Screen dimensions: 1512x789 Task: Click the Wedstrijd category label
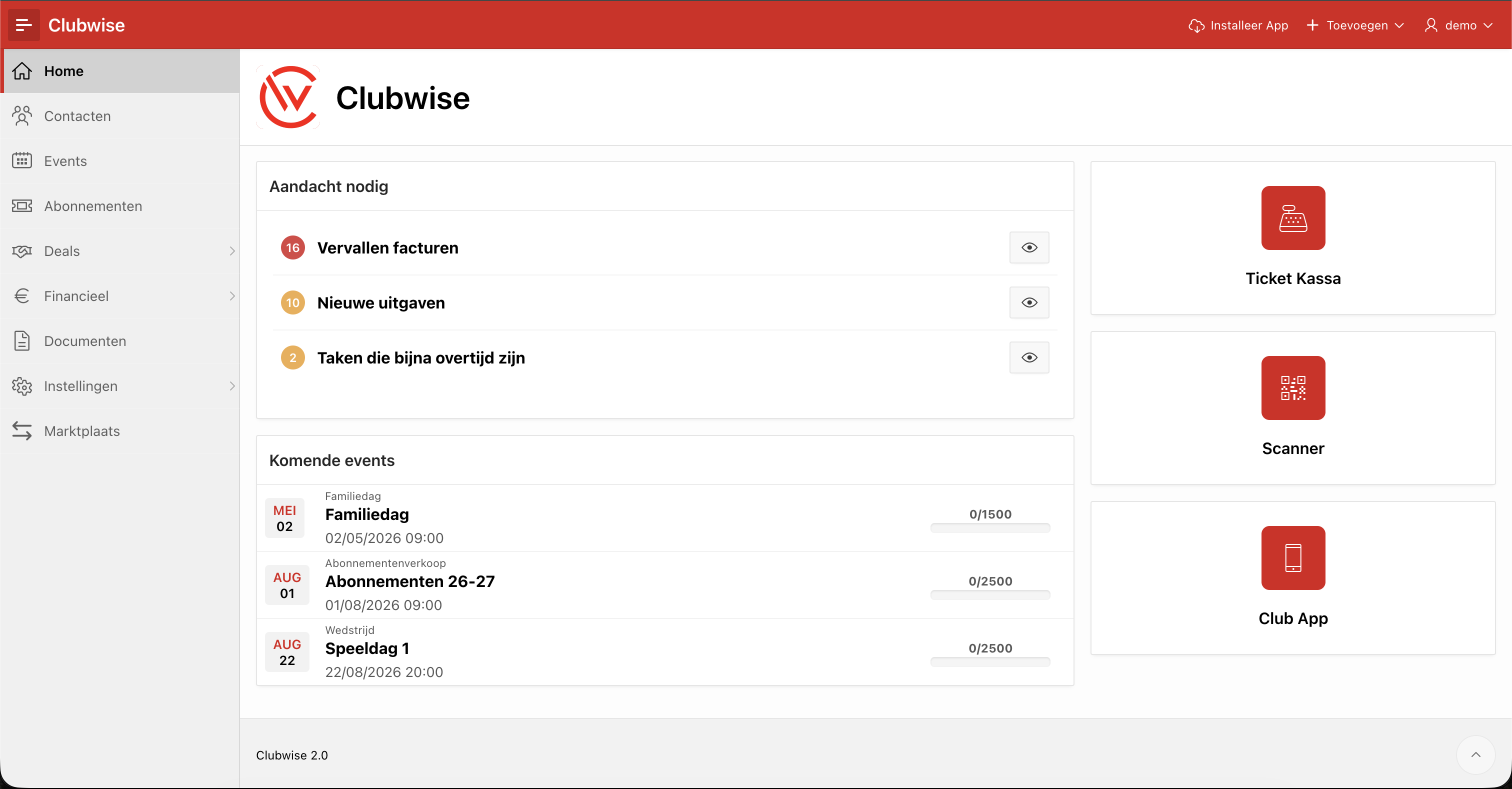pos(350,630)
